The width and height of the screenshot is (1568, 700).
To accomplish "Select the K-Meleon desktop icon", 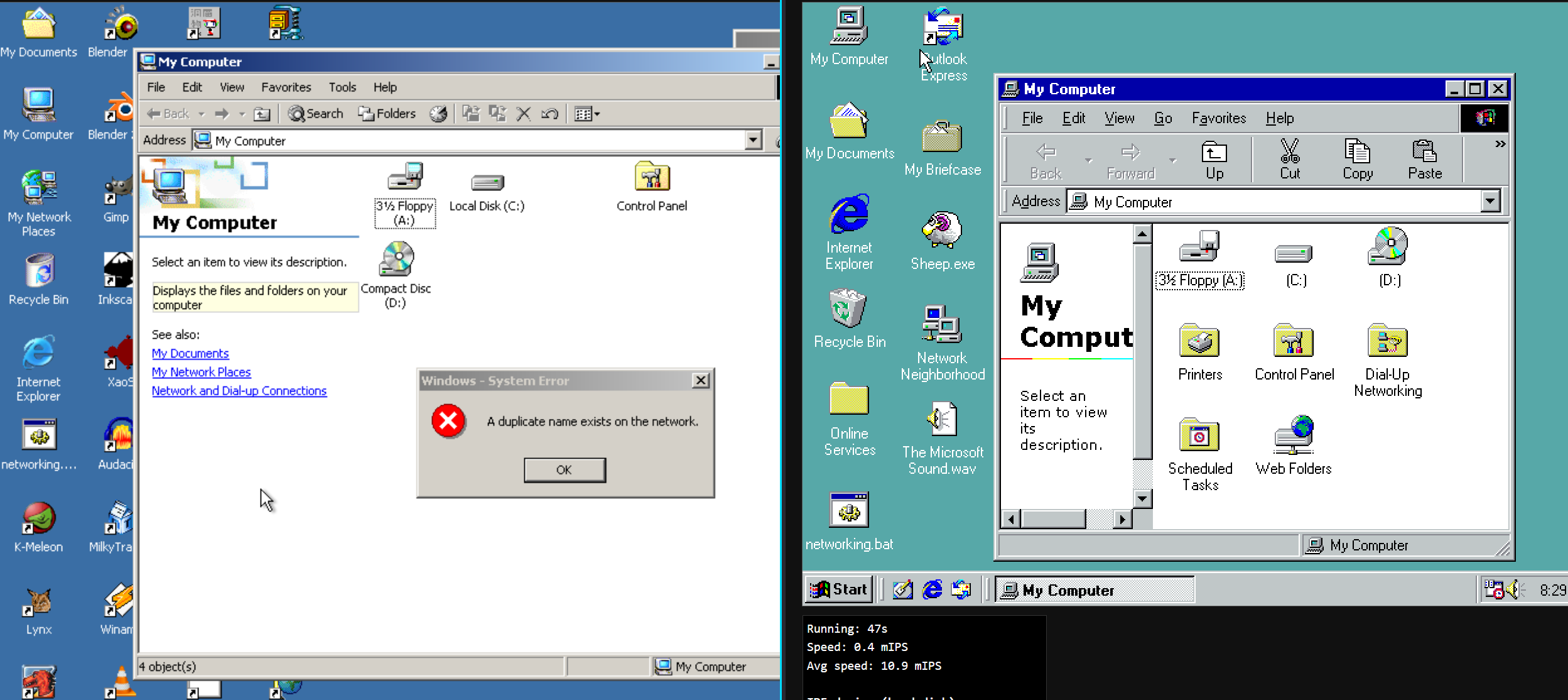I will pyautogui.click(x=39, y=527).
